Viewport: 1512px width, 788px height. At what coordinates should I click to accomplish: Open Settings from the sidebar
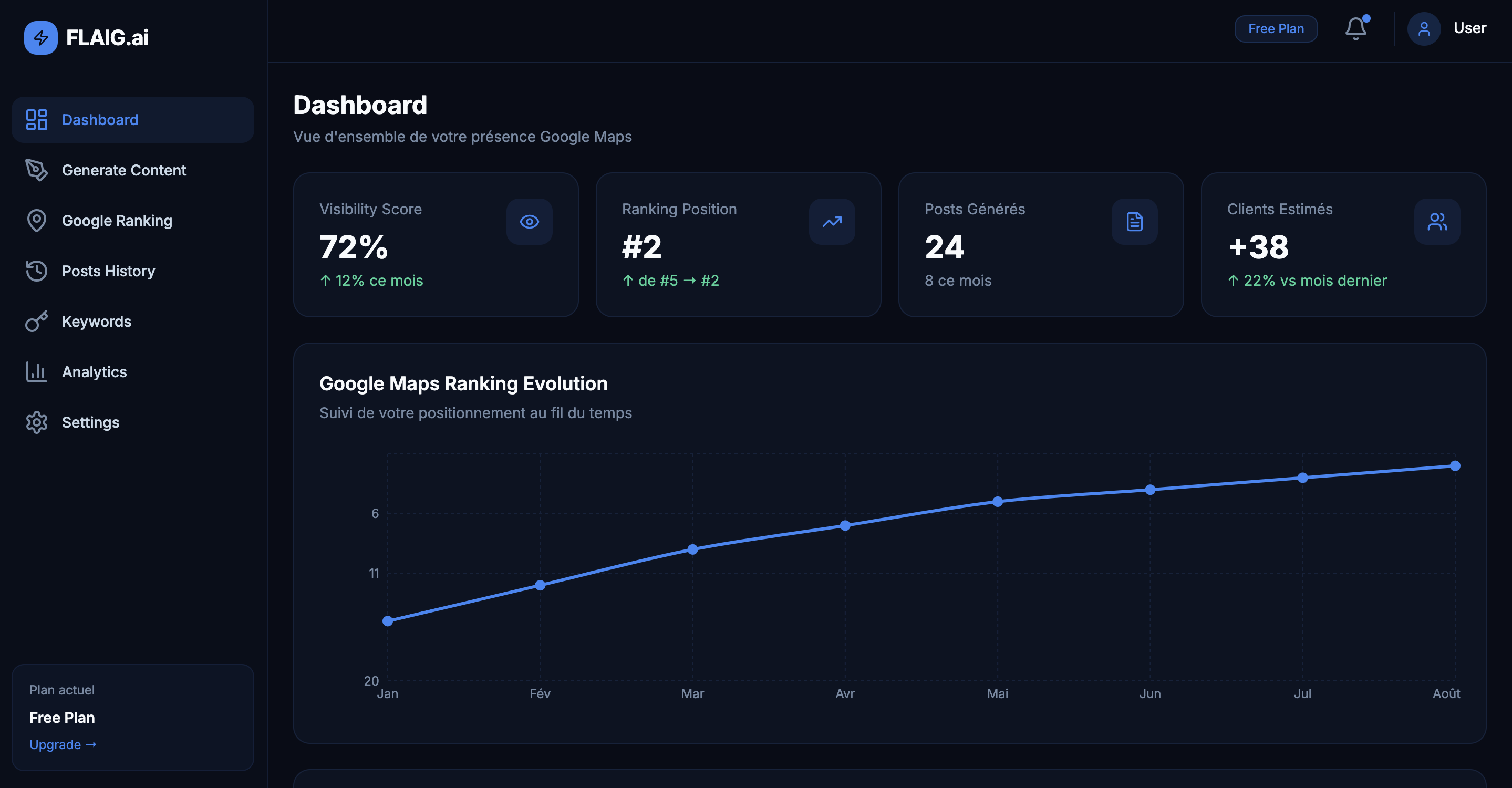[x=132, y=422]
